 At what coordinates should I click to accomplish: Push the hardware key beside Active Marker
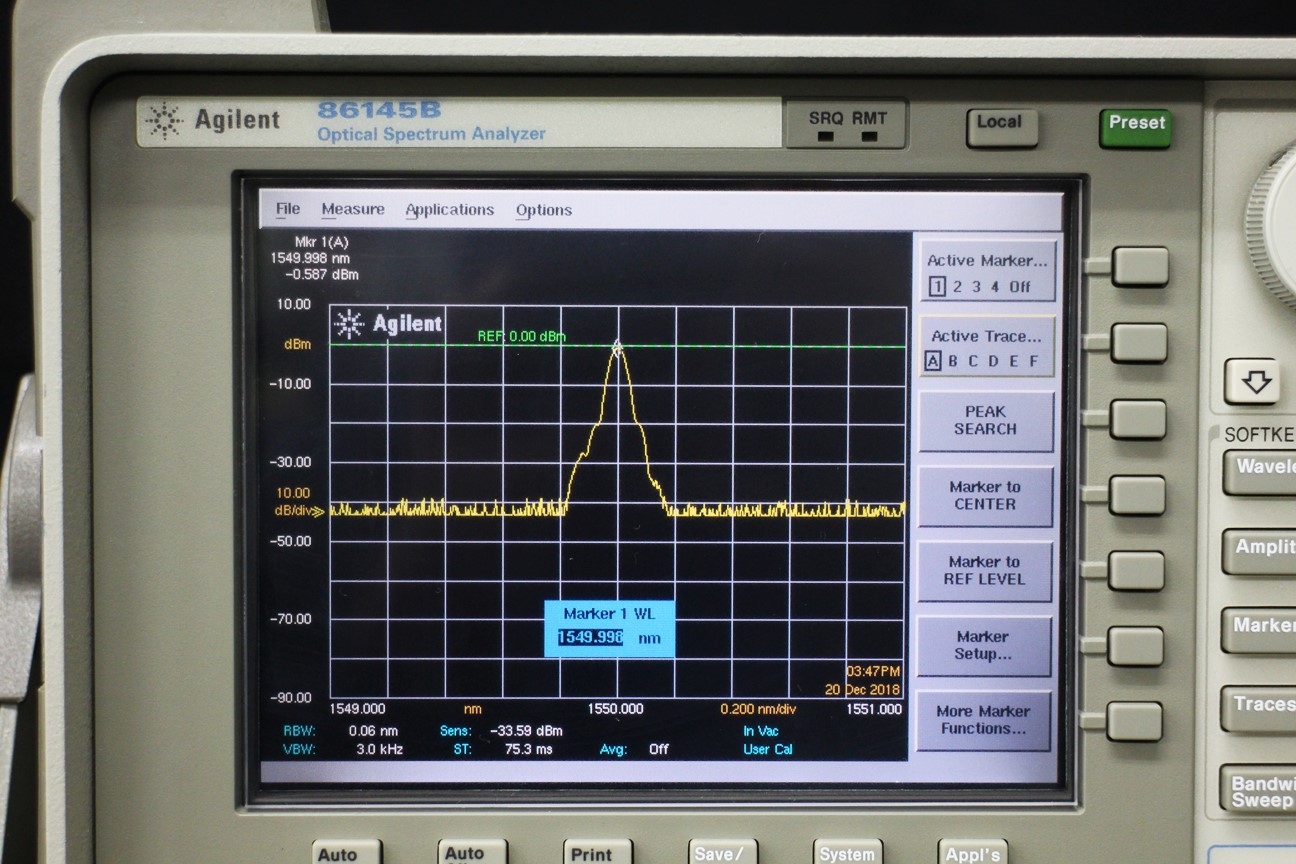(x=1140, y=267)
